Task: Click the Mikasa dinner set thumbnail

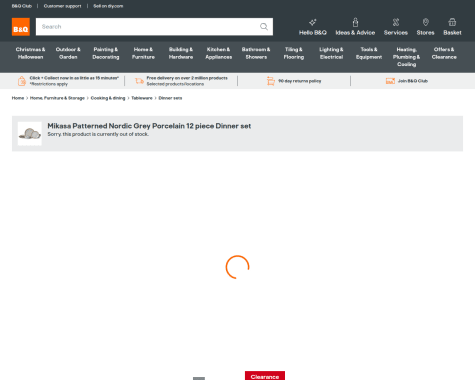Action: click(30, 134)
